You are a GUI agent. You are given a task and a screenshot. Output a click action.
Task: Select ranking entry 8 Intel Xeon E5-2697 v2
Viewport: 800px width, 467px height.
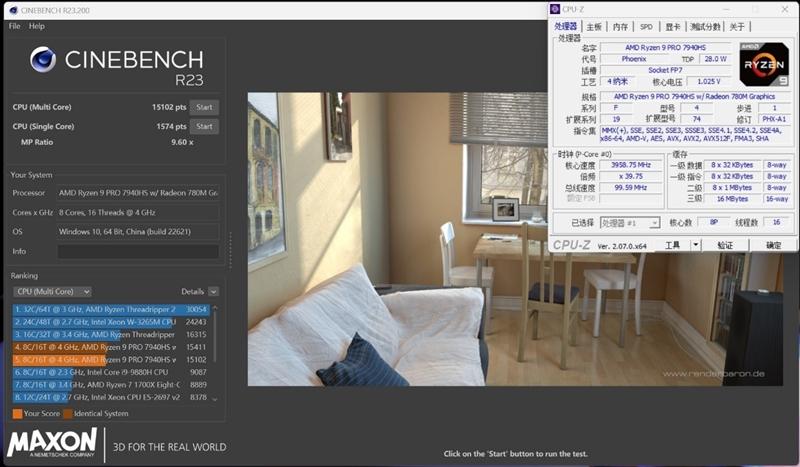tap(111, 397)
